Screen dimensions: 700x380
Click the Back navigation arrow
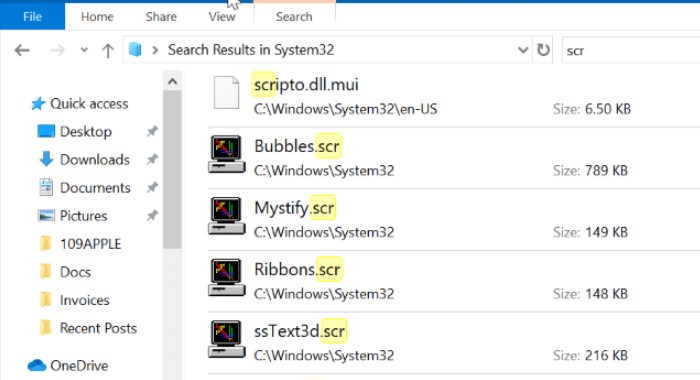22,50
